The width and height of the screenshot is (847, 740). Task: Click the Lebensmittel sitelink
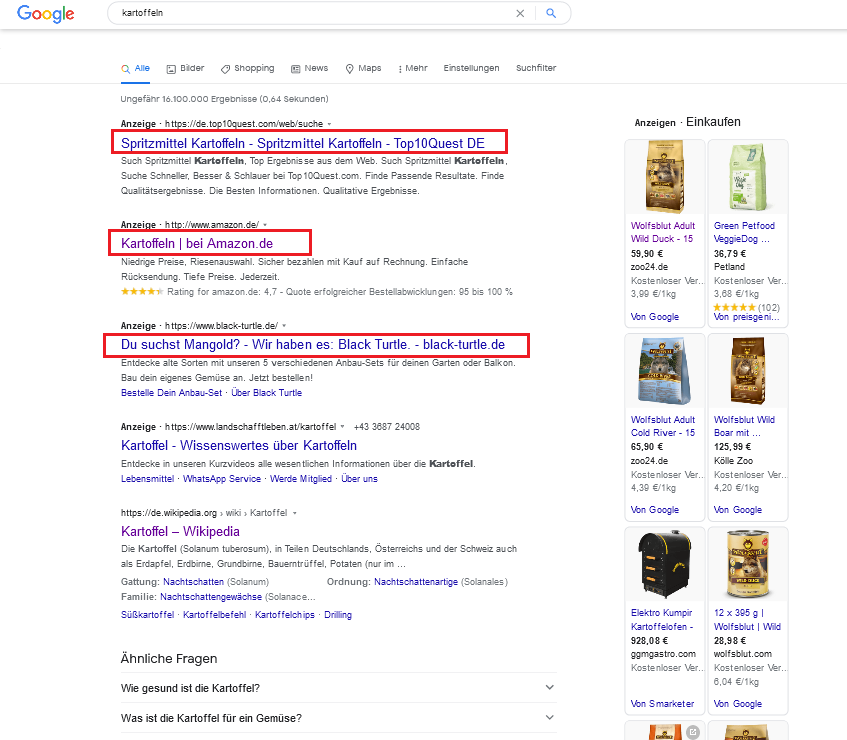click(x=147, y=479)
